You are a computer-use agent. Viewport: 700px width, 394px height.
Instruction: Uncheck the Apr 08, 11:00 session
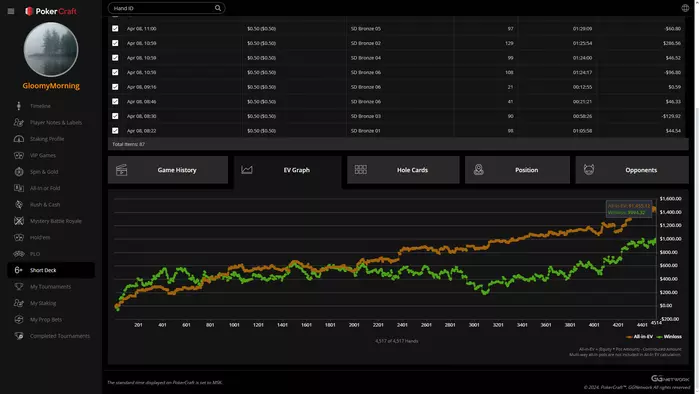pos(115,29)
